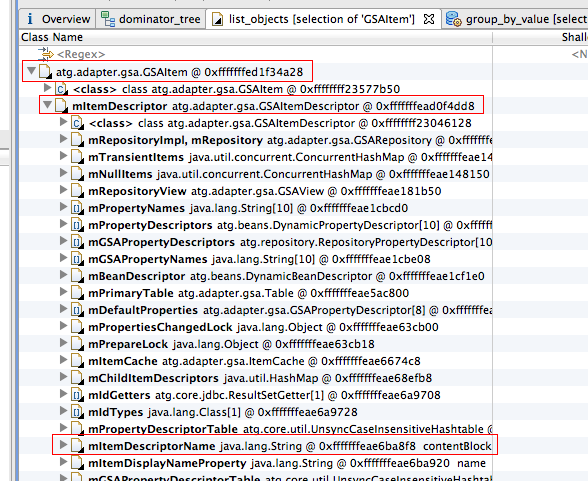The image size is (588, 481).
Task: Expand the mGSAPropertyDescriptors row
Action: coord(63,241)
